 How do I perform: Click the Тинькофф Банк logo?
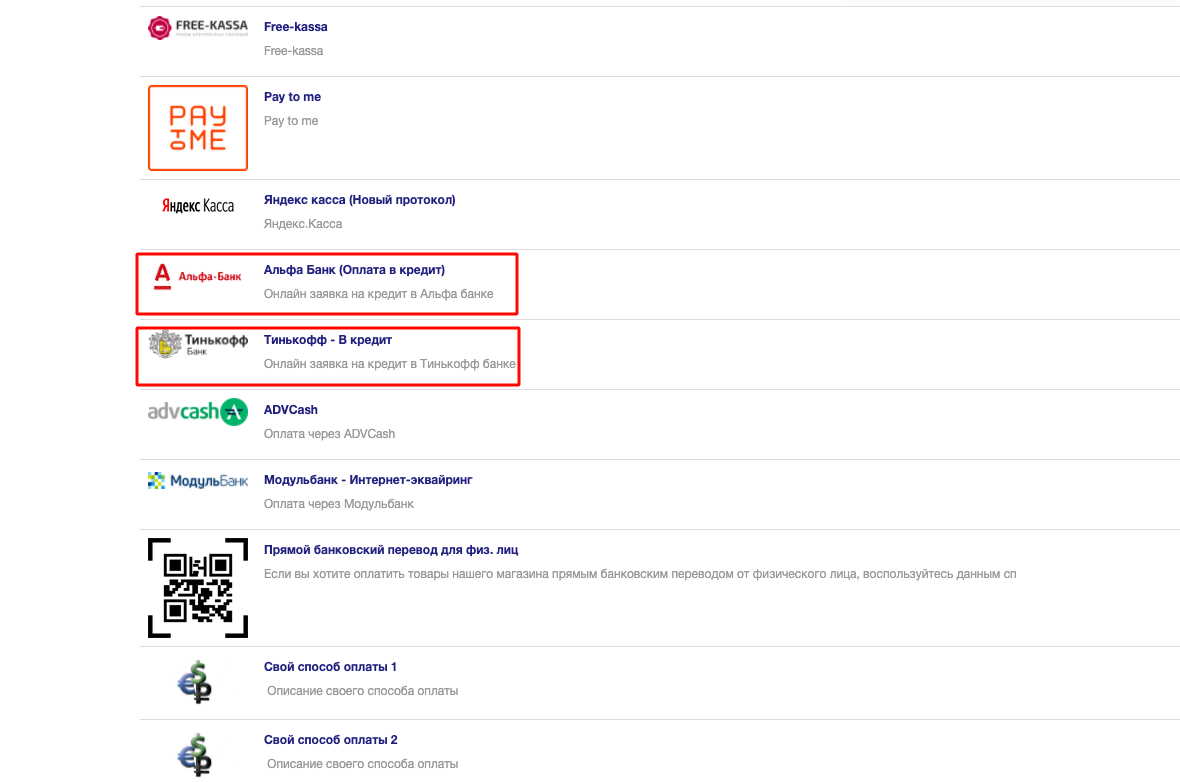click(197, 345)
